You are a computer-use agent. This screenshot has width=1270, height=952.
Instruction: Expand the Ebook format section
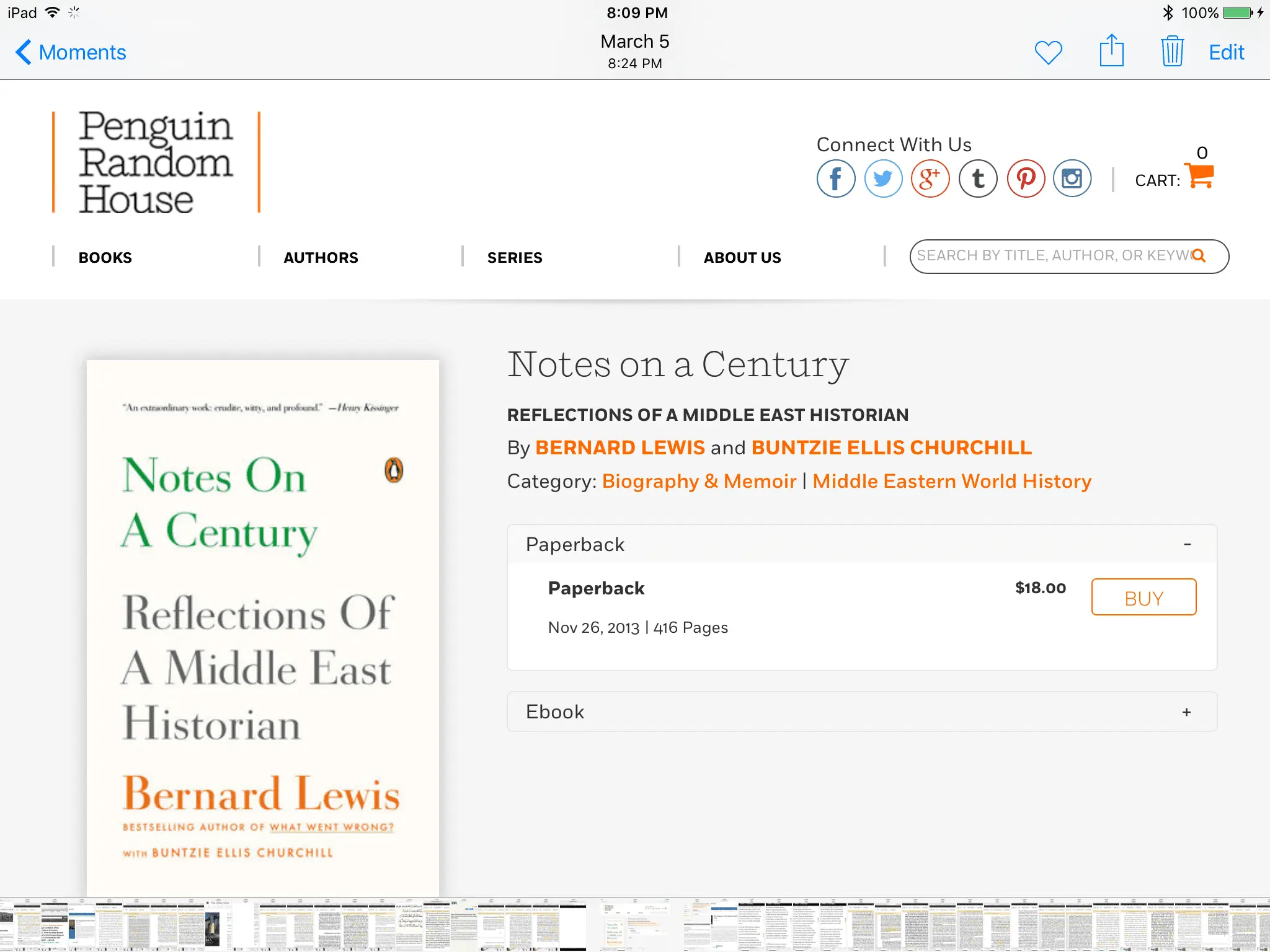1186,712
